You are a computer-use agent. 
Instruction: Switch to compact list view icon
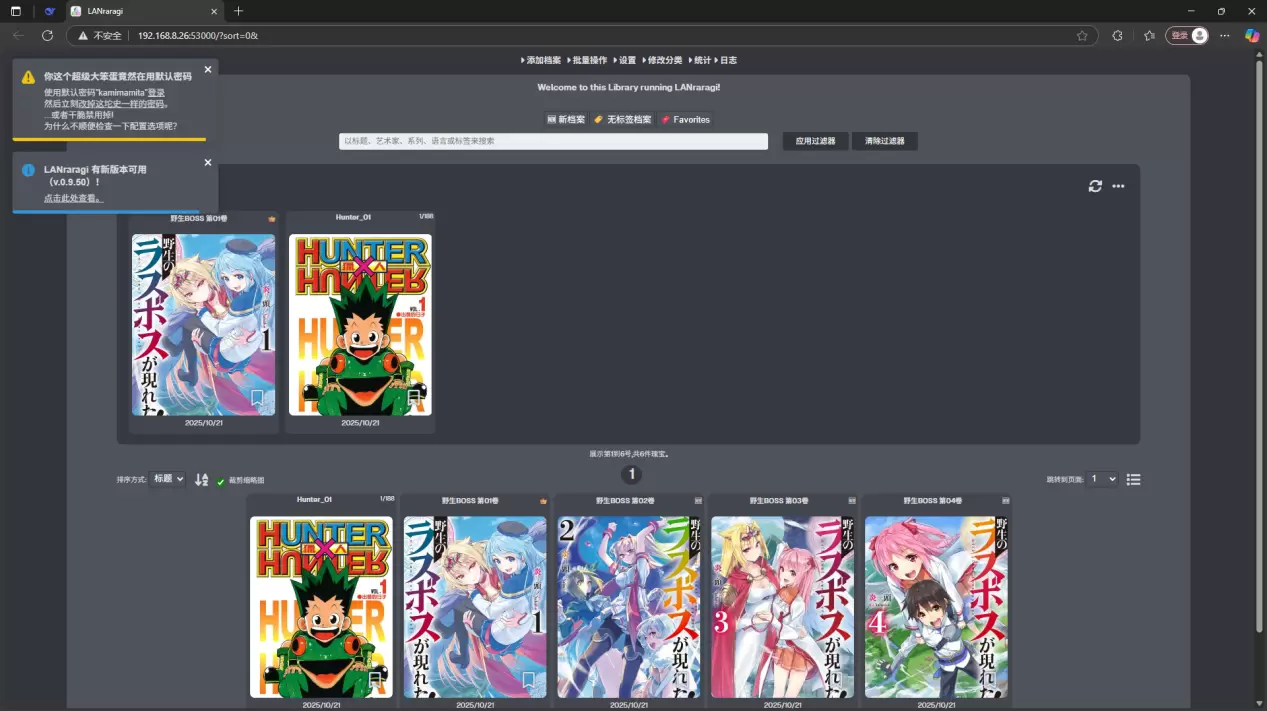click(1133, 479)
